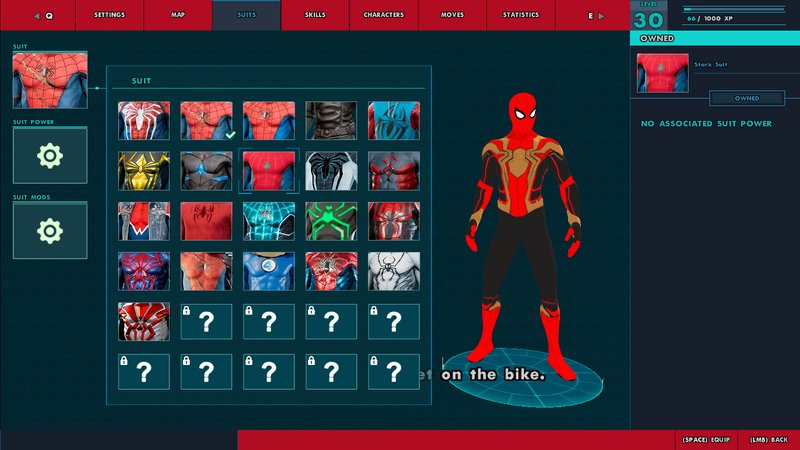Click the Level 30 indicator
Screen dimensions: 800x450
[x=648, y=16]
